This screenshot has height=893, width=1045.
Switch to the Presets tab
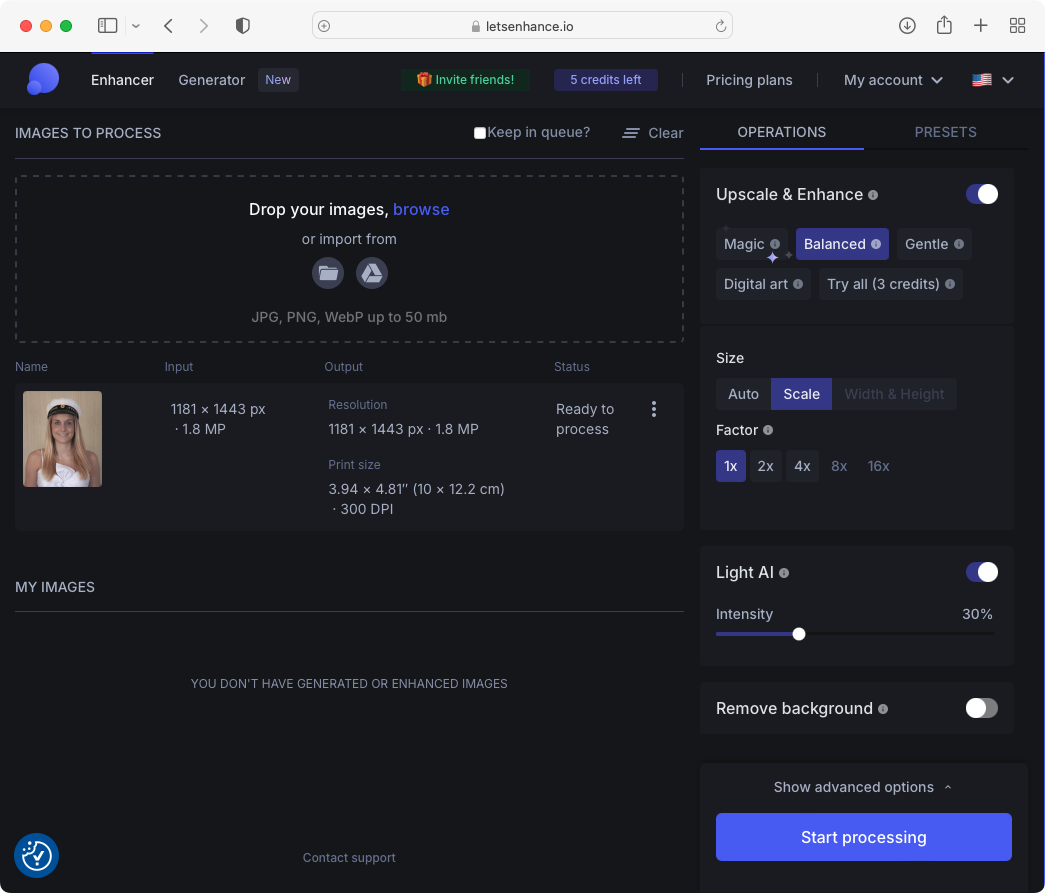coord(945,132)
